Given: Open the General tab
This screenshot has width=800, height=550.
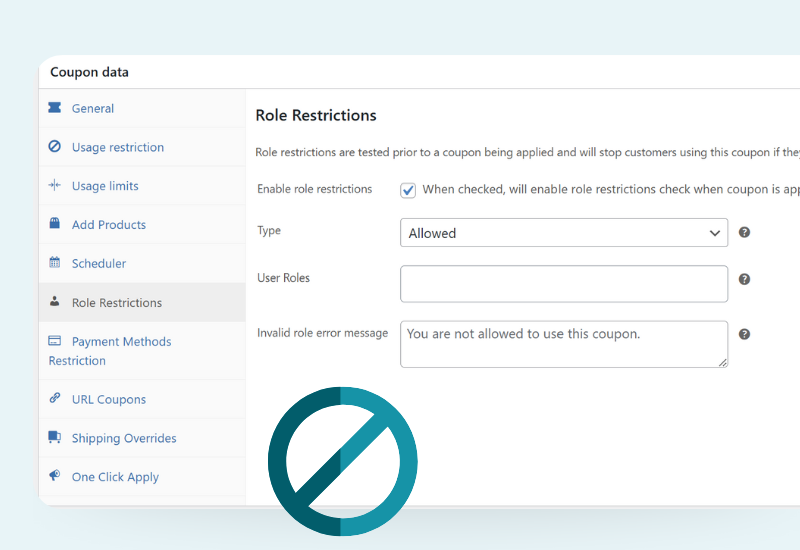Looking at the screenshot, I should pos(142,108).
